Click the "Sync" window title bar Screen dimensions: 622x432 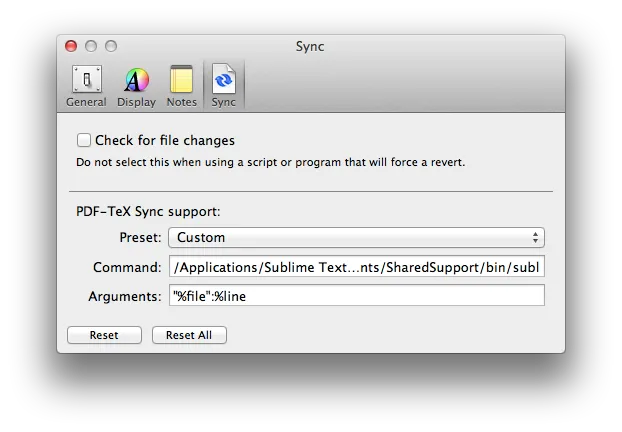pyautogui.click(x=310, y=46)
